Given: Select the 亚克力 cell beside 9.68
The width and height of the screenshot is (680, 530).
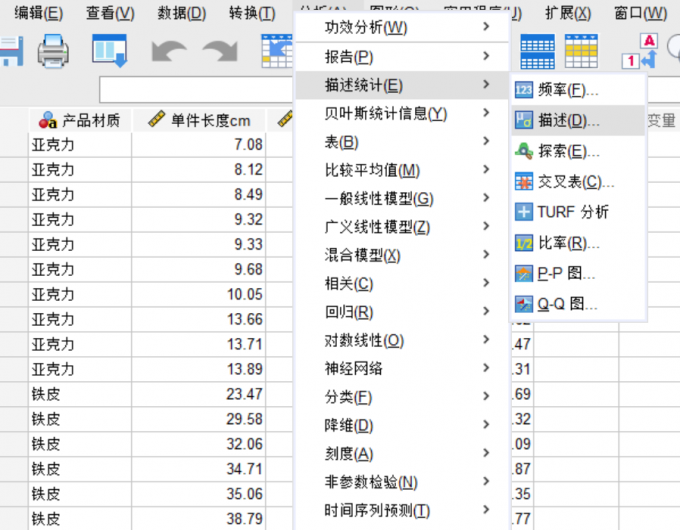Looking at the screenshot, I should click(80, 269).
